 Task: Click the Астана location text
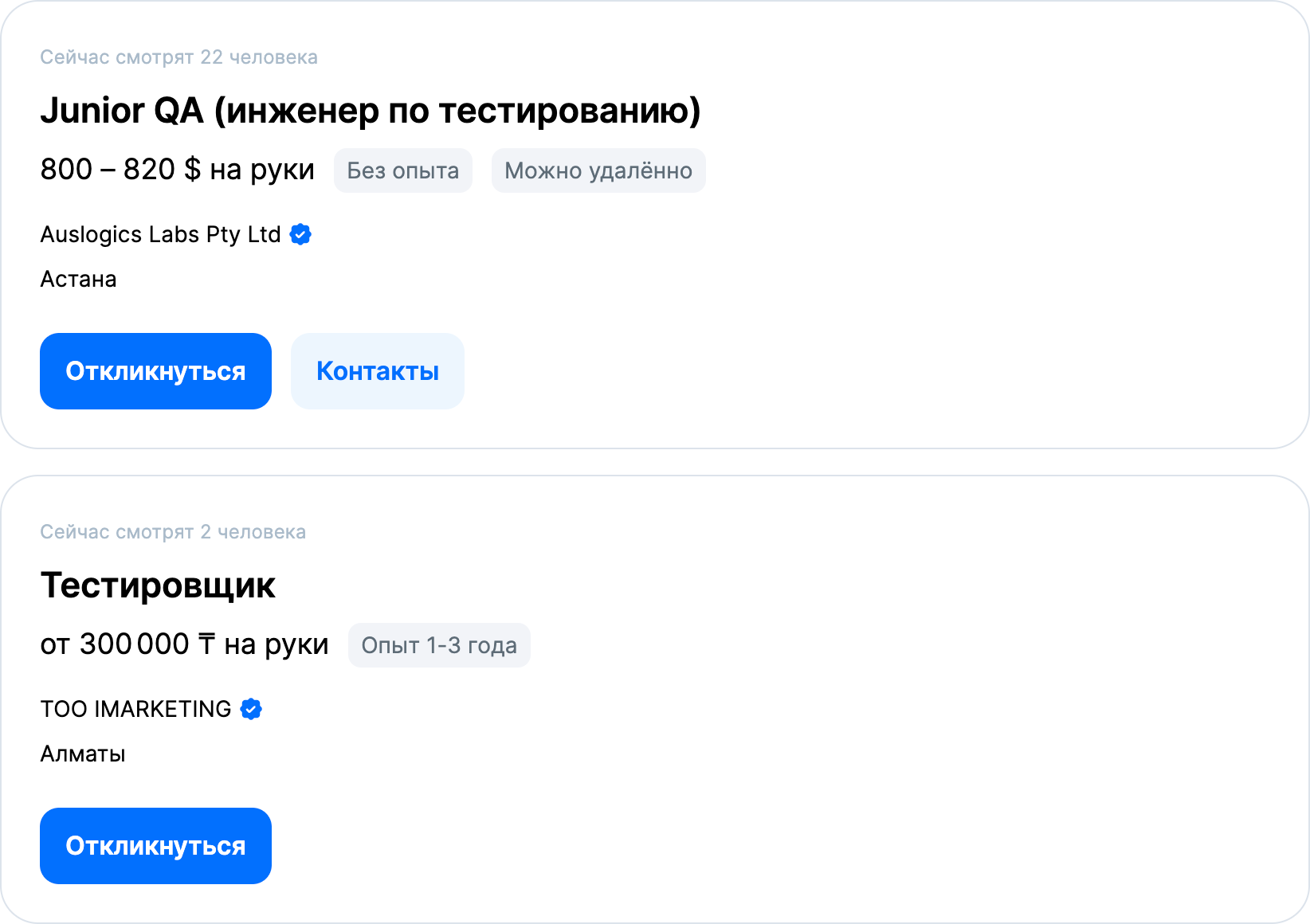click(78, 279)
